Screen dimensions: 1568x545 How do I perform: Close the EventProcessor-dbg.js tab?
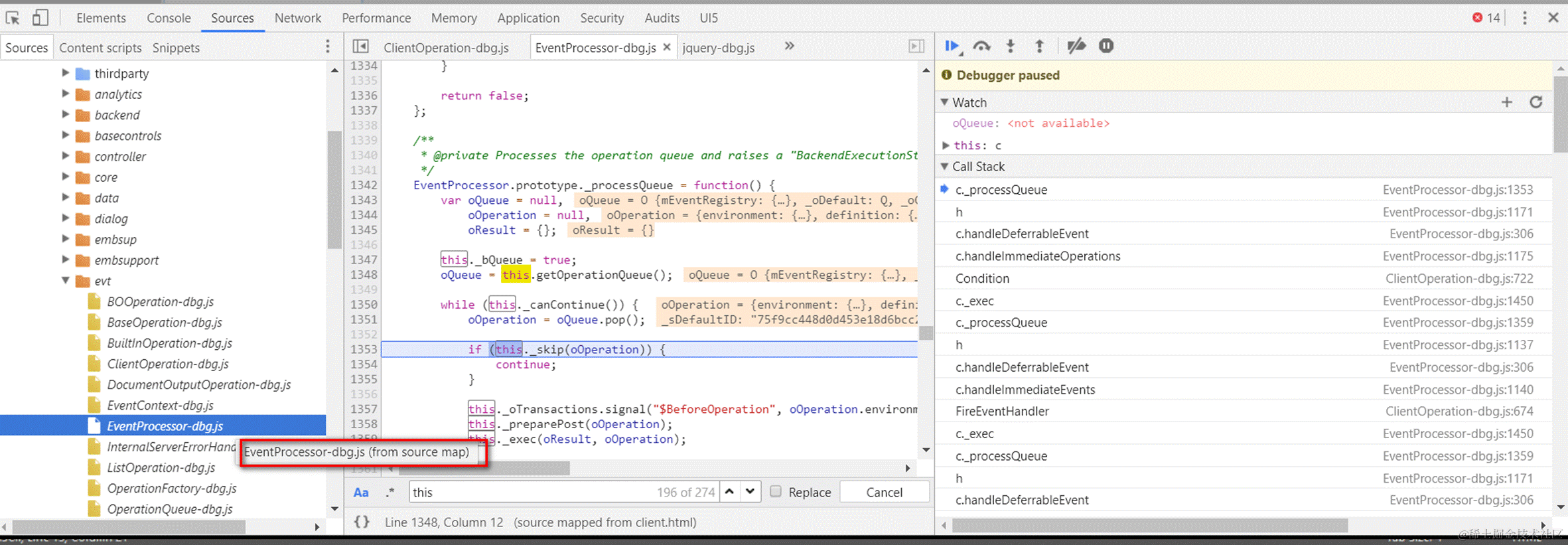tap(667, 47)
